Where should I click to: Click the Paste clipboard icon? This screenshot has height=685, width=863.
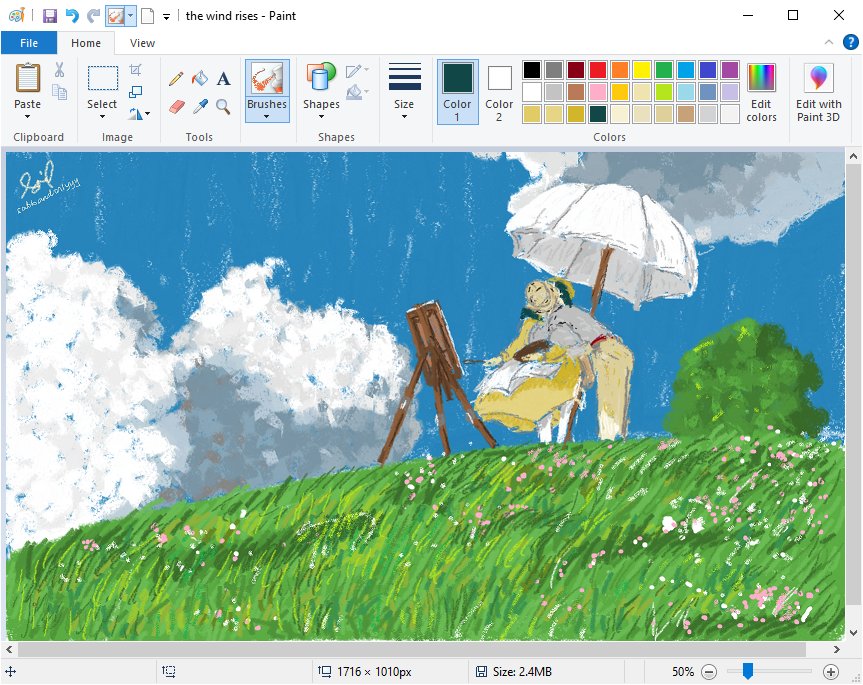click(x=28, y=78)
